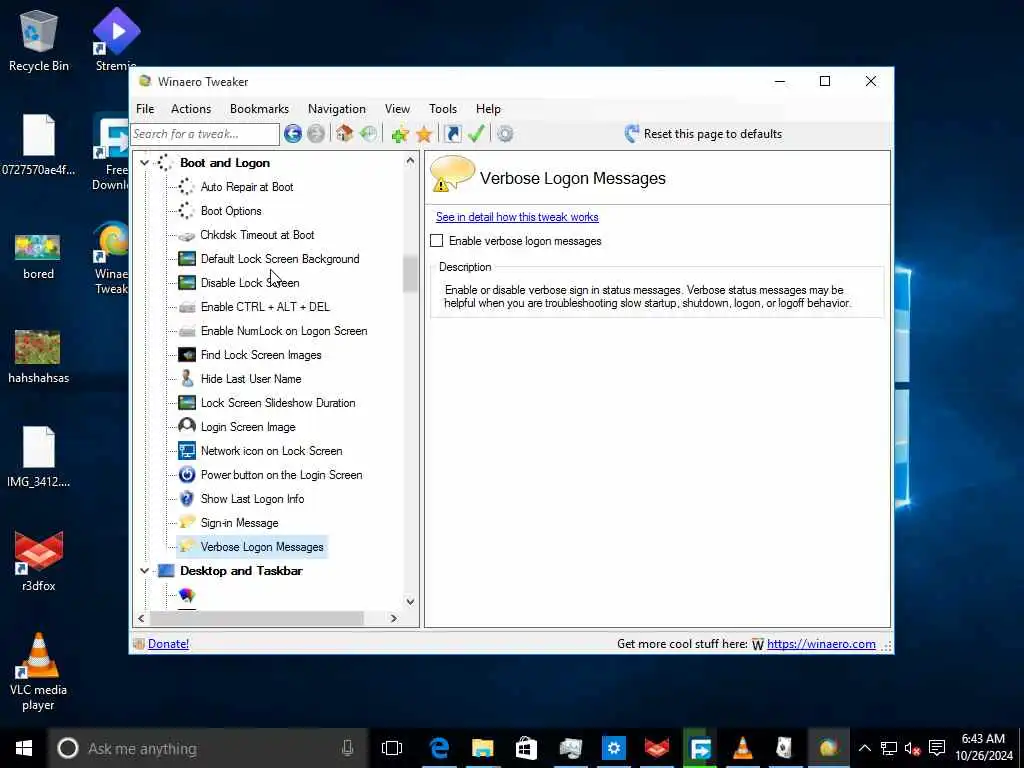Select Lock Screen Slideshow Duration item
This screenshot has width=1024, height=768.
278,403
